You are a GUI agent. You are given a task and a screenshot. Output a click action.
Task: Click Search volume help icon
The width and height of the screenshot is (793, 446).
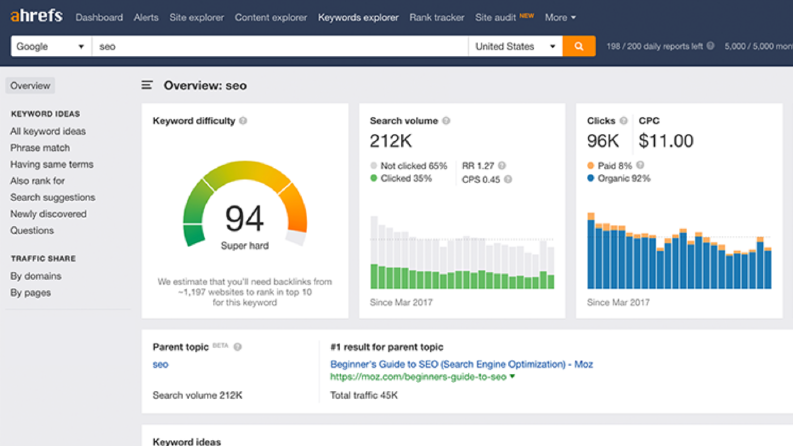[446, 121]
